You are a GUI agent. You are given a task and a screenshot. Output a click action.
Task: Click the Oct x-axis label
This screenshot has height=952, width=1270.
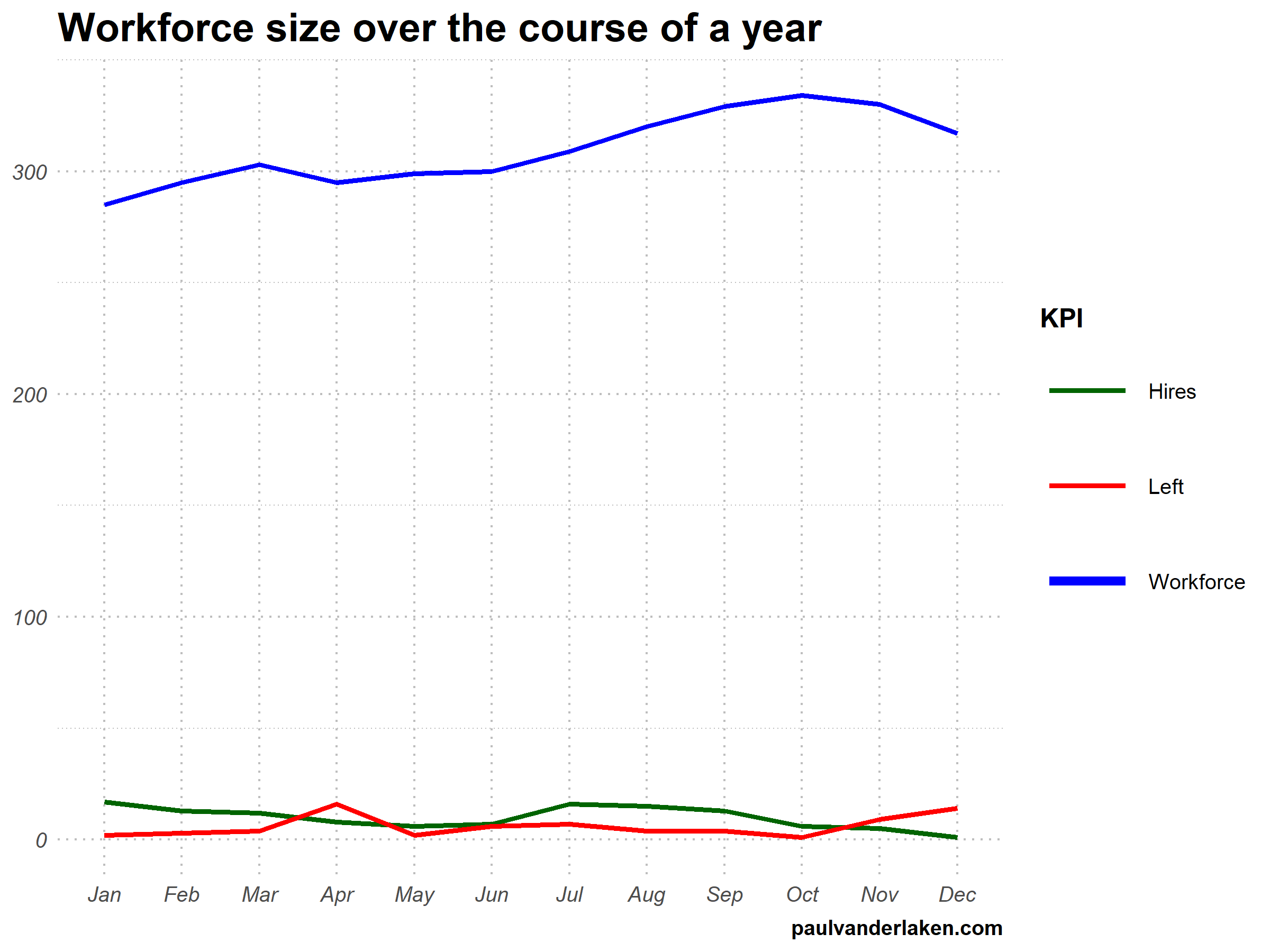[x=802, y=894]
